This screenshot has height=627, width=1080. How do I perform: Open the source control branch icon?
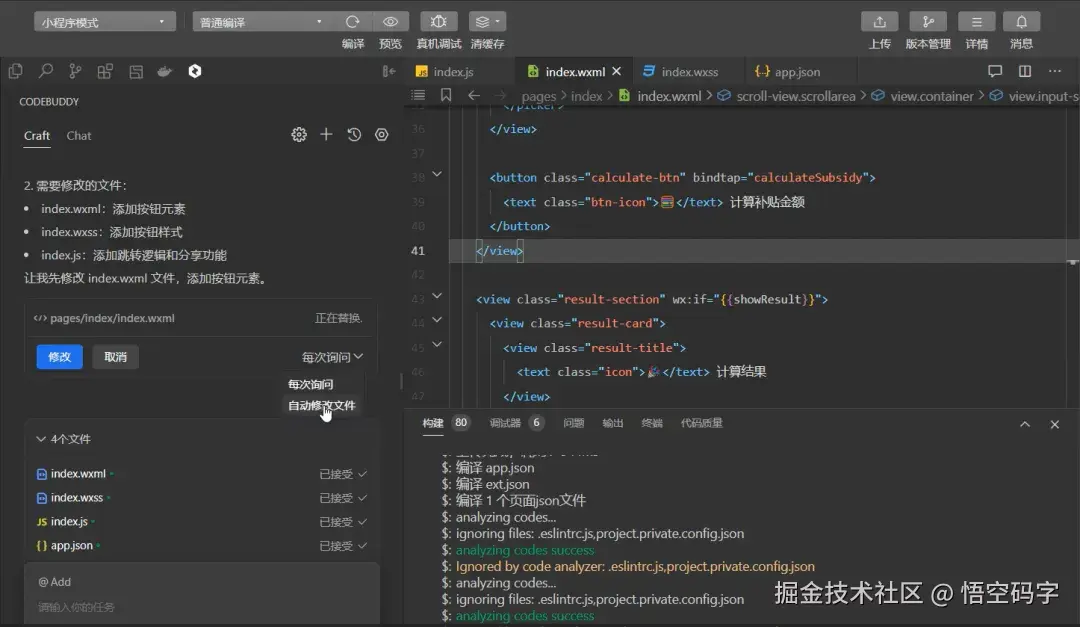(x=75, y=71)
